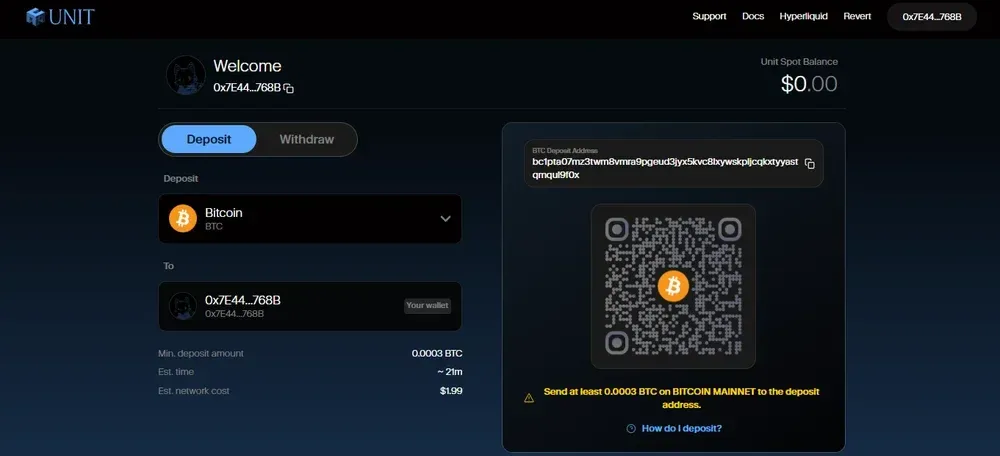Click the 'Your wallet' badge
This screenshot has height=456, width=1000.
click(x=427, y=305)
